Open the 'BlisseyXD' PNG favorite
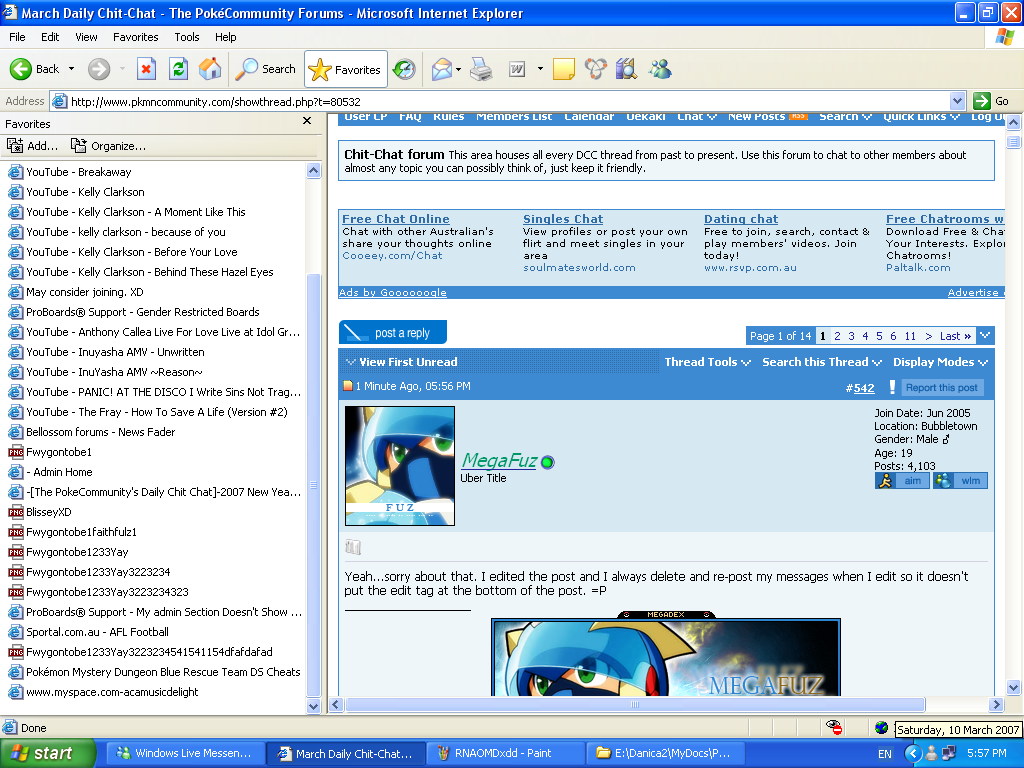The image size is (1024, 768). 40,512
